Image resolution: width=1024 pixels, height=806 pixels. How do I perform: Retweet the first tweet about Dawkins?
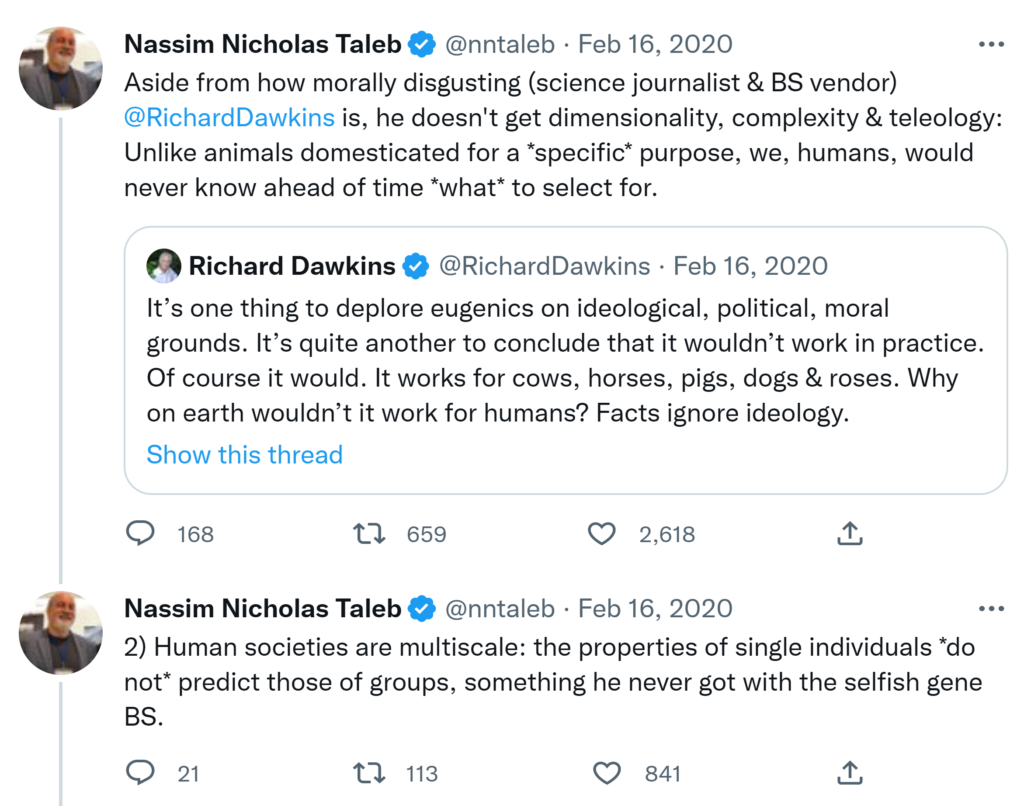[370, 534]
